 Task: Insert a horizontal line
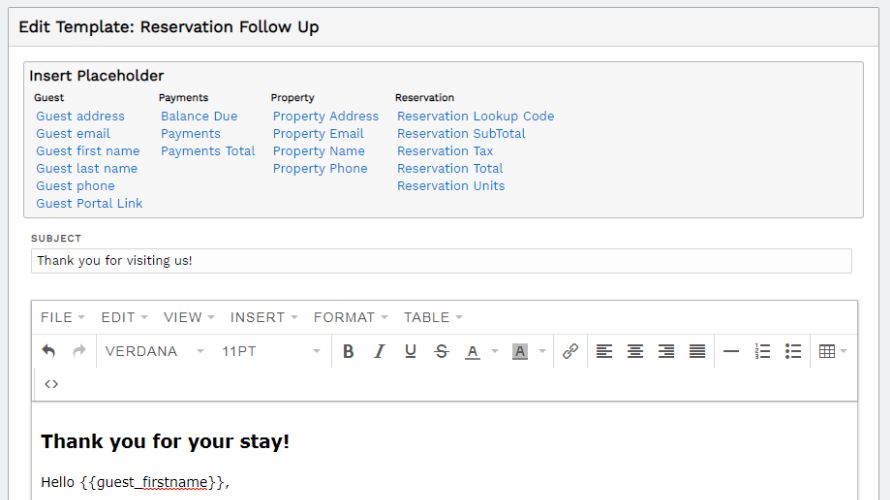pos(731,351)
